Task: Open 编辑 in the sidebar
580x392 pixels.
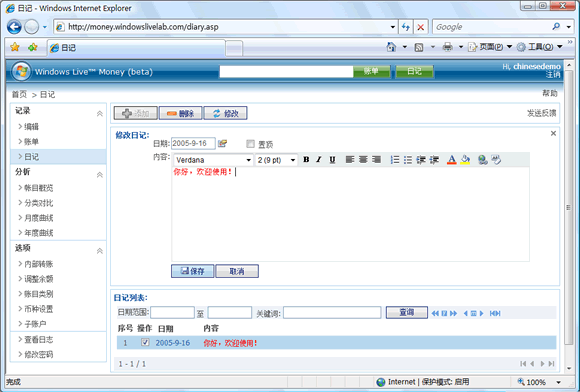Action: (31, 126)
